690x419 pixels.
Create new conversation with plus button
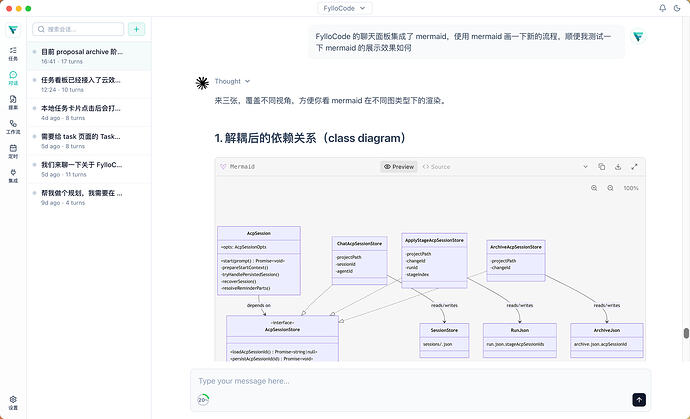click(136, 29)
